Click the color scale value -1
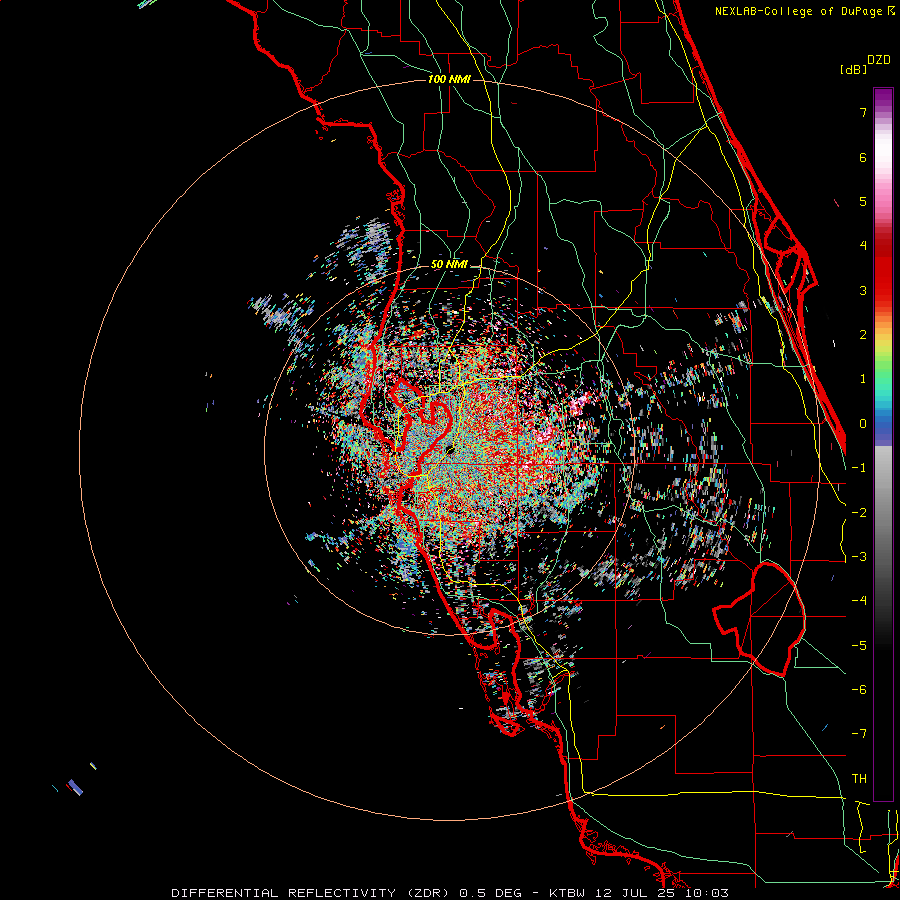The height and width of the screenshot is (900, 900). tap(859, 468)
